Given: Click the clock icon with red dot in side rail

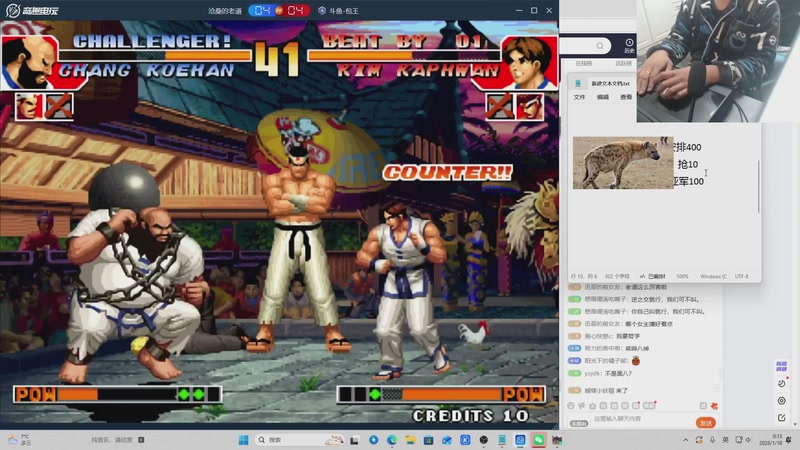Looking at the screenshot, I should tap(782, 383).
